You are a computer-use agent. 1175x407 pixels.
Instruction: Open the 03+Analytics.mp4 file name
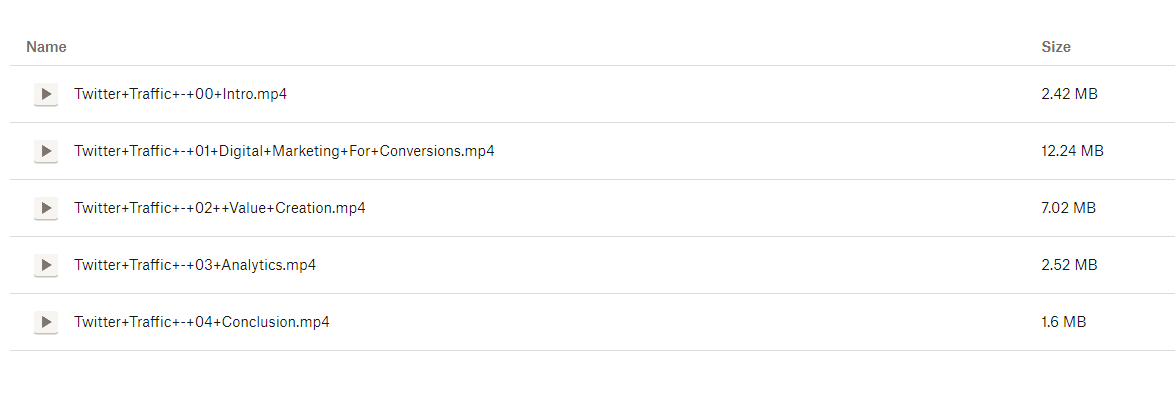click(x=195, y=265)
